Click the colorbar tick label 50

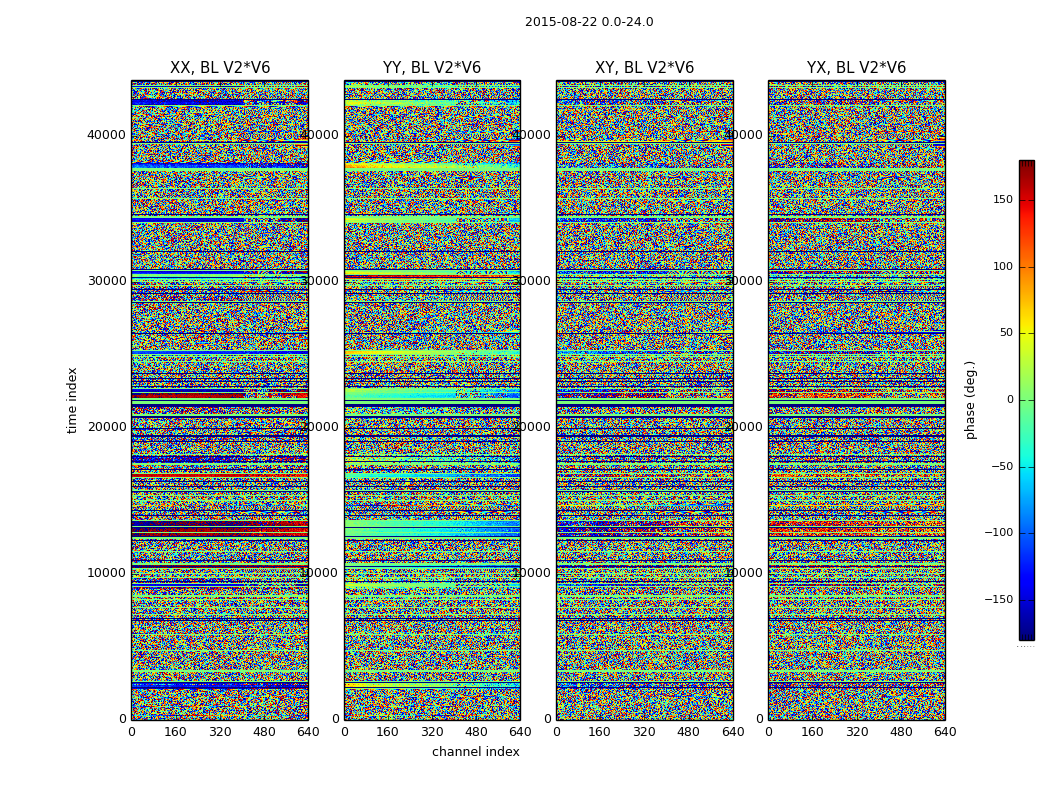[x=1006, y=333]
